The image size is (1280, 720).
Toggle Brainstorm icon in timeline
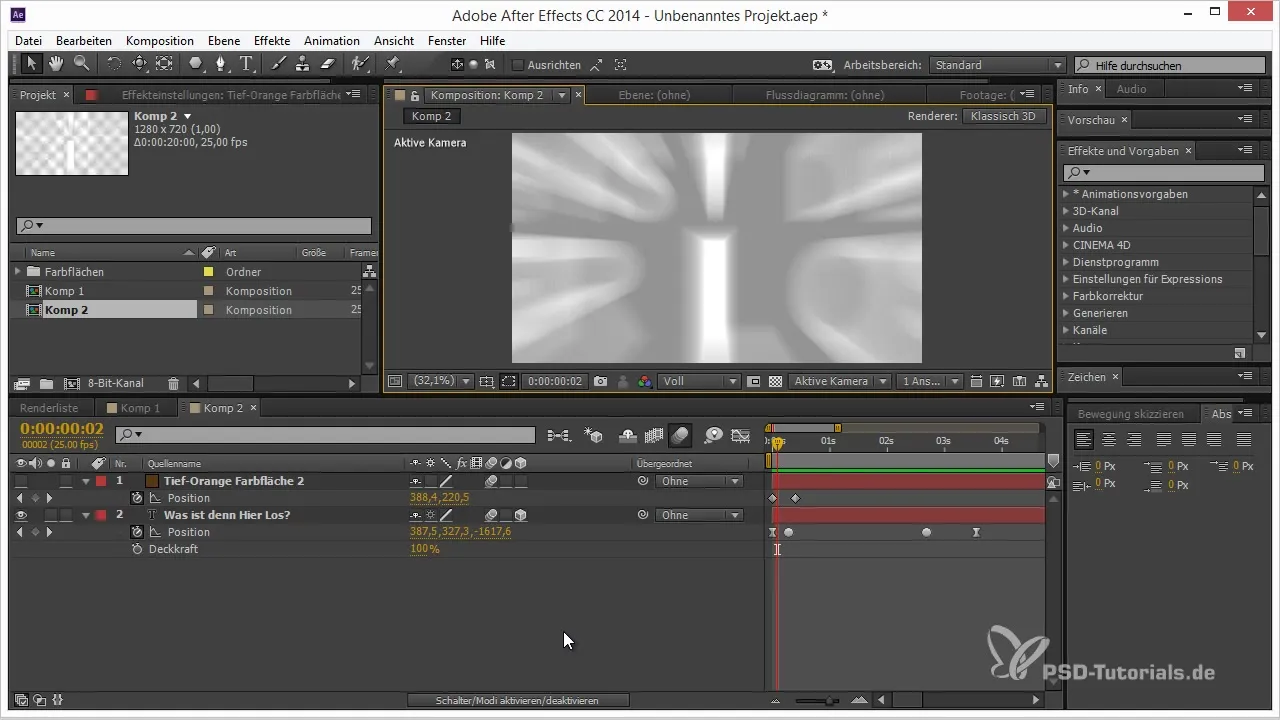pyautogui.click(x=713, y=435)
